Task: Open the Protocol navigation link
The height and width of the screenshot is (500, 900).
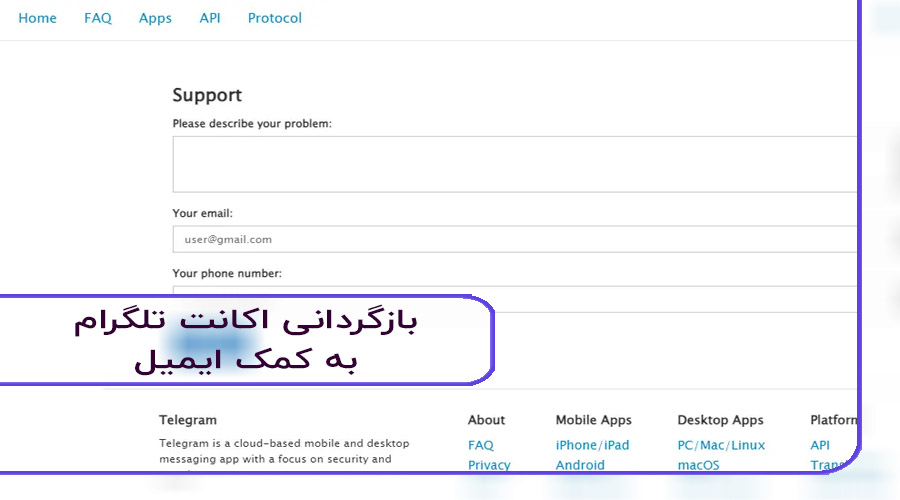Action: (x=274, y=18)
